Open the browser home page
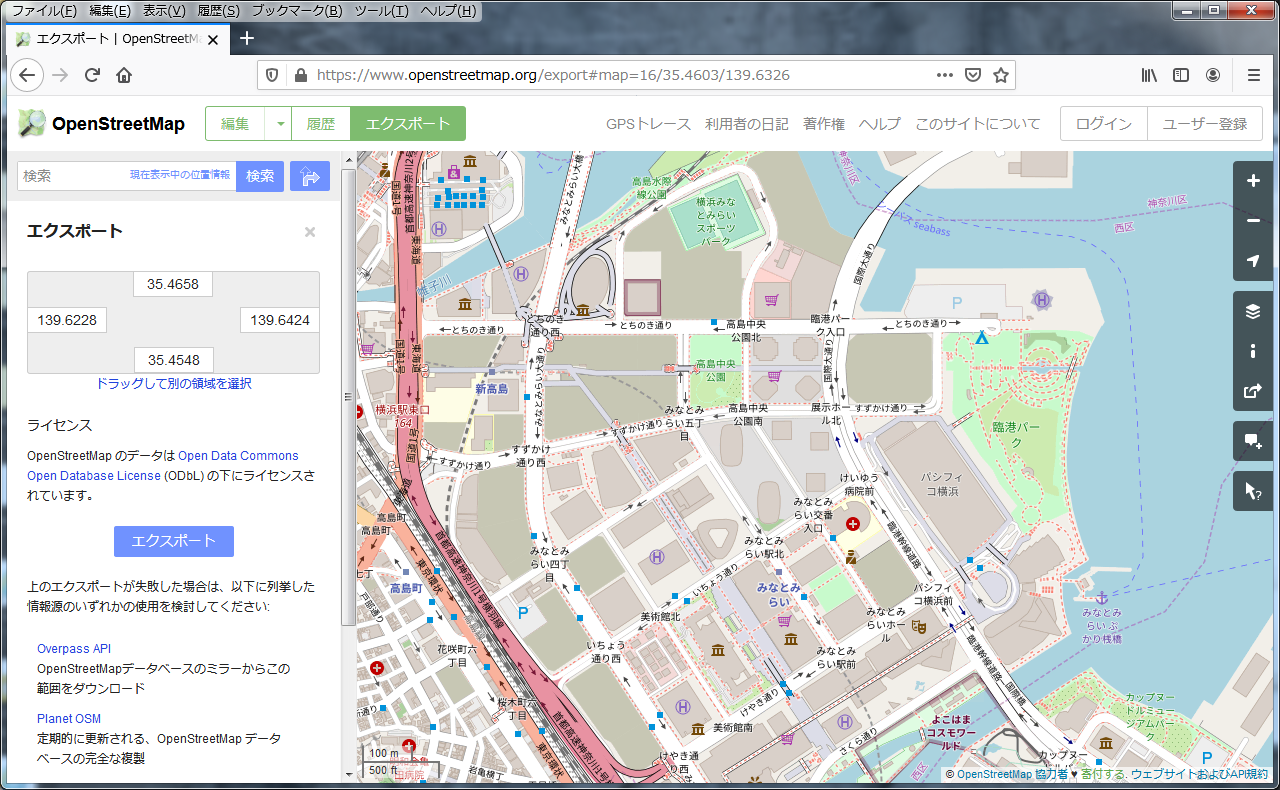 tap(124, 75)
